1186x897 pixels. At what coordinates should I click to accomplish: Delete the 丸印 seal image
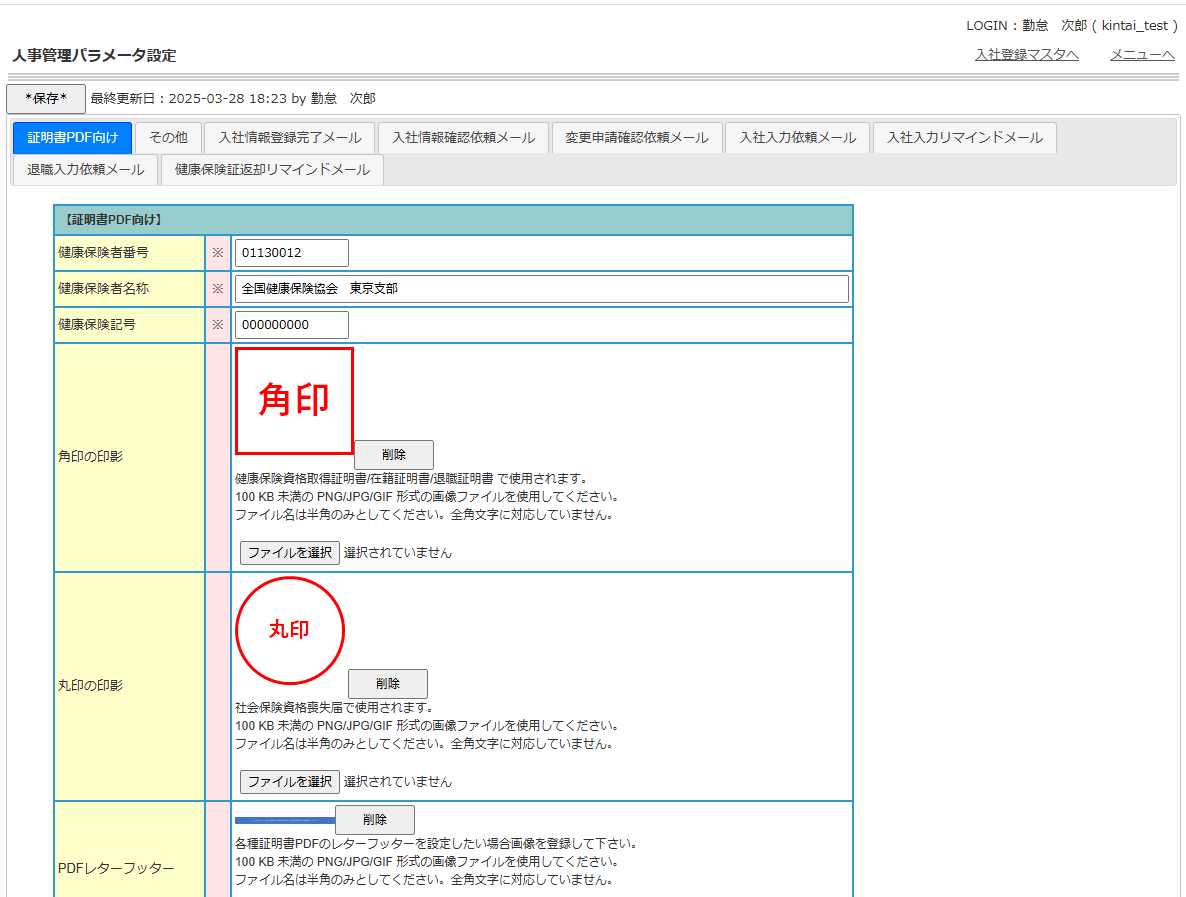(388, 684)
